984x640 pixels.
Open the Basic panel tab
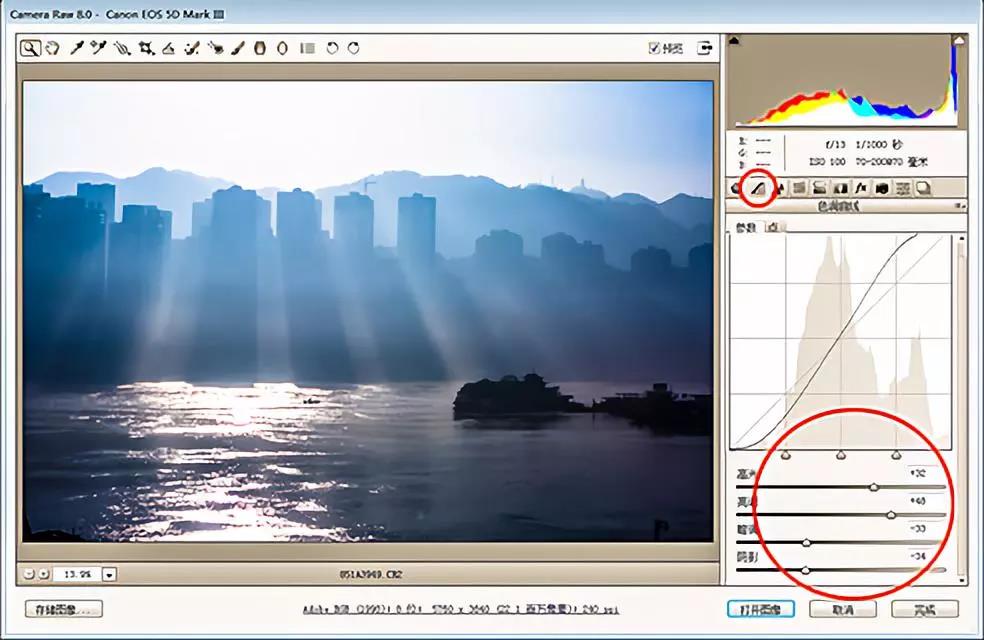pyautogui.click(x=736, y=188)
